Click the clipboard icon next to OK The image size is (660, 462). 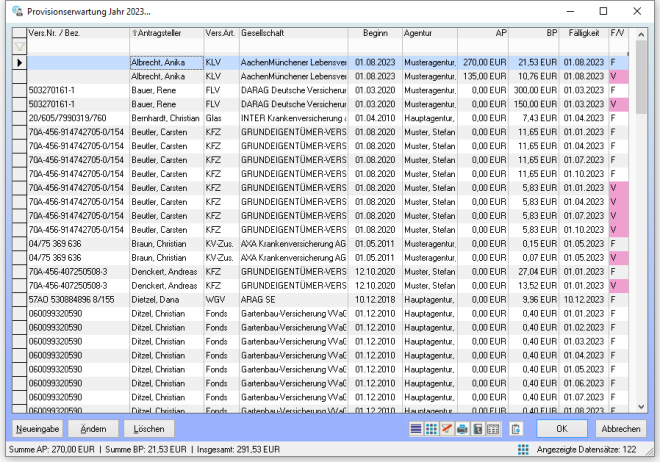[515, 429]
